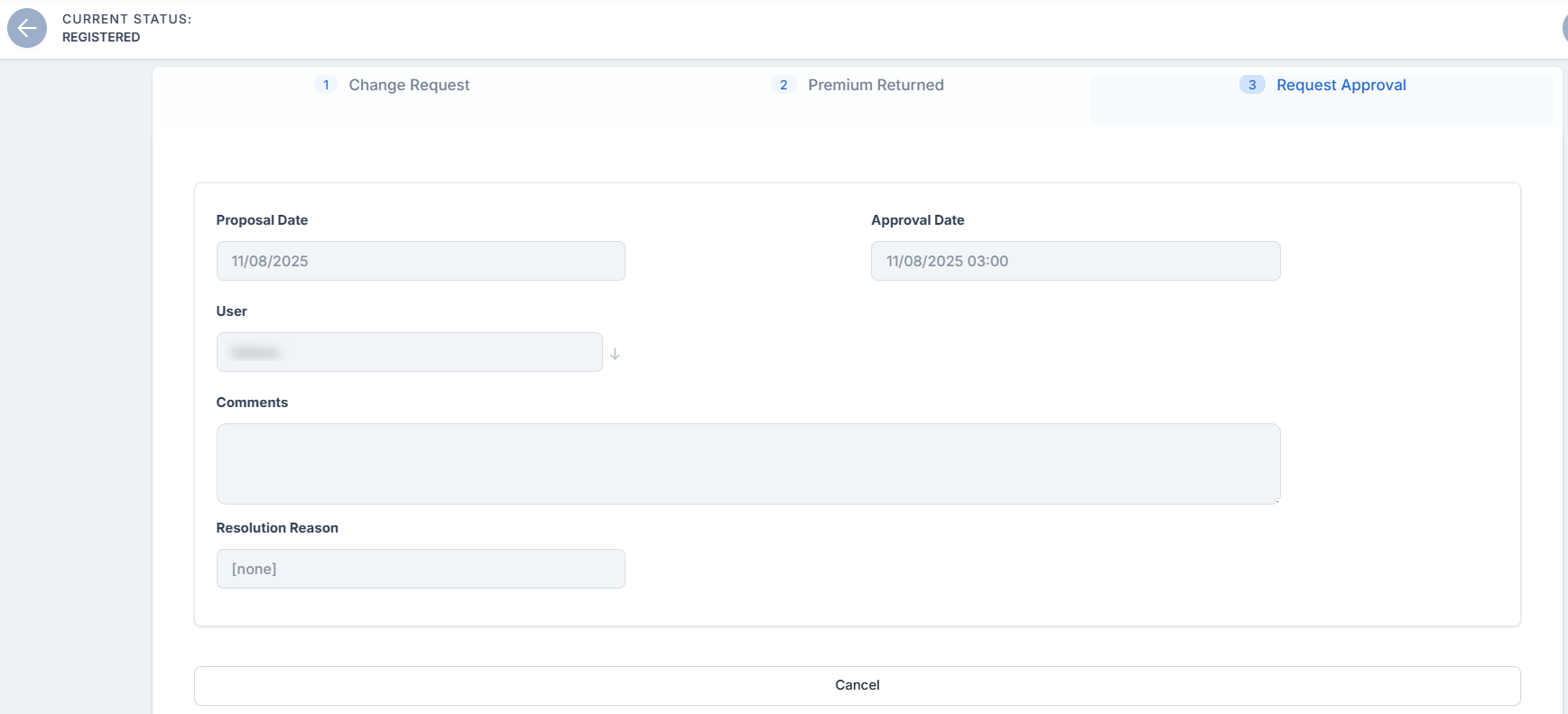This screenshot has width=1568, height=714.
Task: Click the partial circle icon at top right
Action: (x=1564, y=28)
